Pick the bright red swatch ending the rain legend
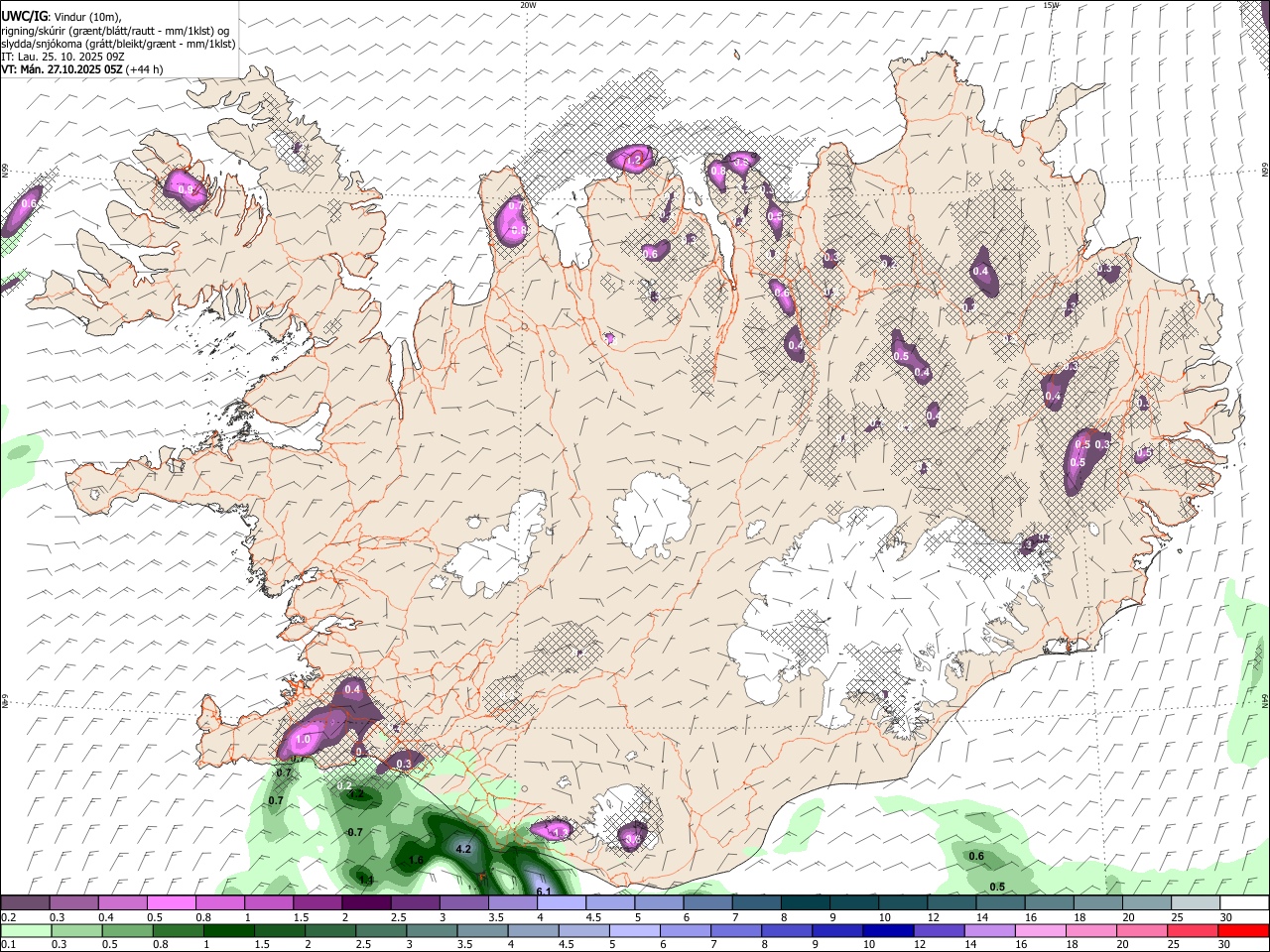The width and height of the screenshot is (1270, 952). pyautogui.click(x=1243, y=931)
